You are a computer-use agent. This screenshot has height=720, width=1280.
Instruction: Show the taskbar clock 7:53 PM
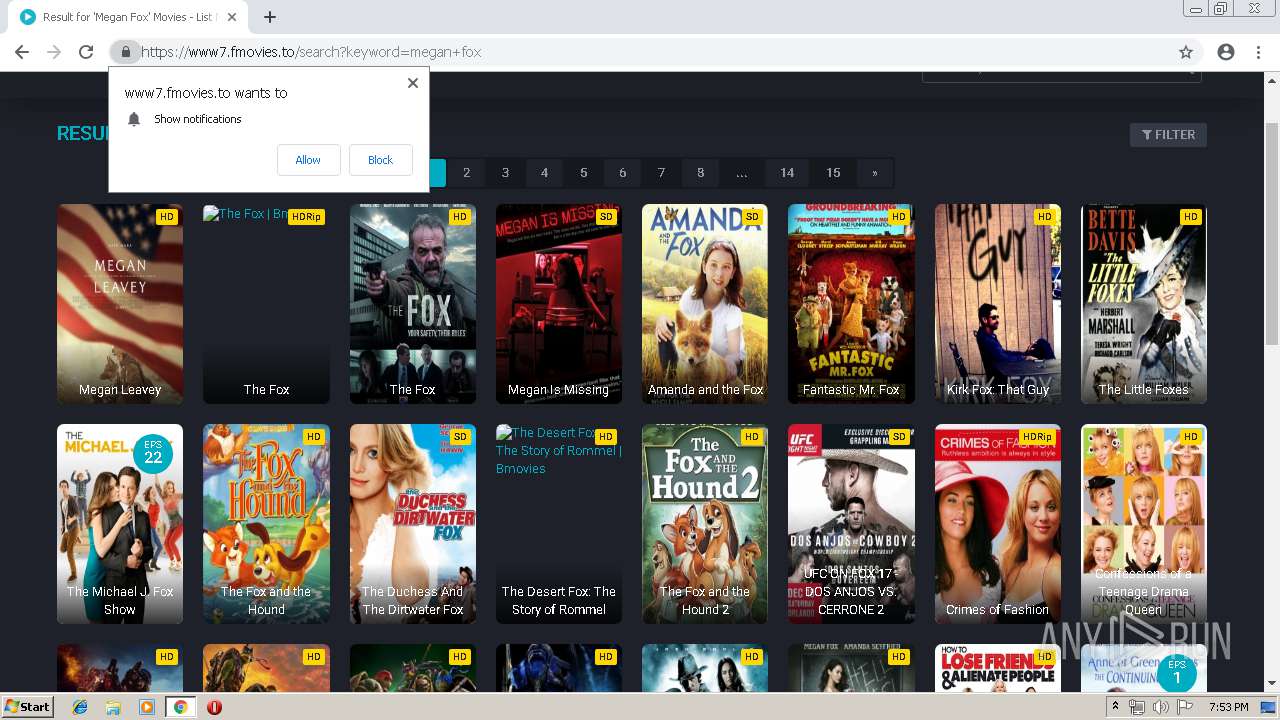click(1229, 707)
